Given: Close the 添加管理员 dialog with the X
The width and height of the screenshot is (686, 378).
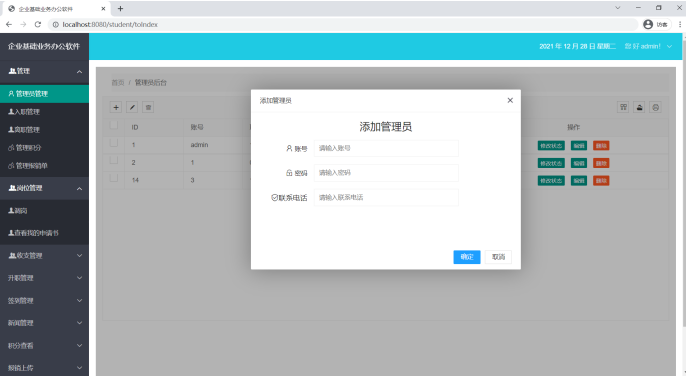Looking at the screenshot, I should [510, 101].
